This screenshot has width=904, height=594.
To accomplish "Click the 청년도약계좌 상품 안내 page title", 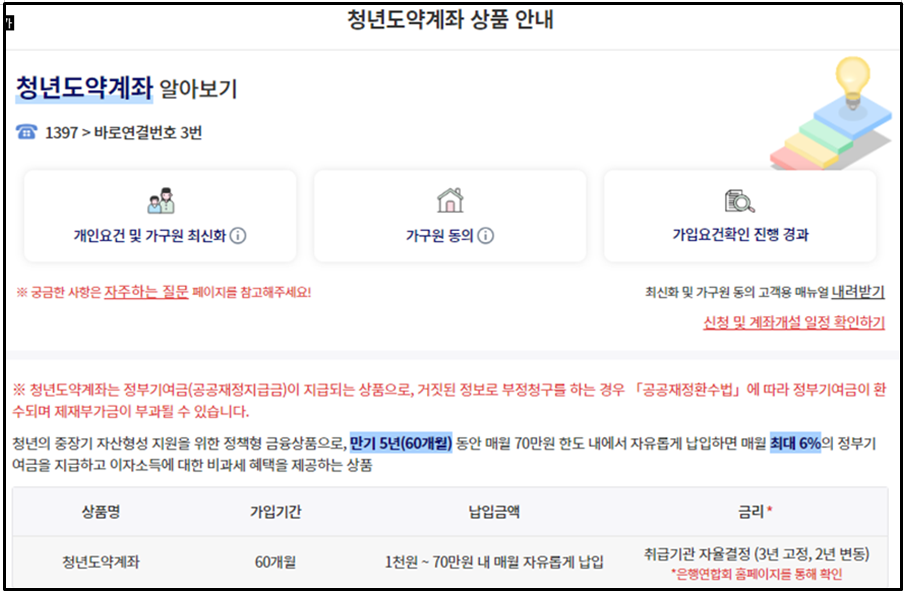I will point(450,20).
